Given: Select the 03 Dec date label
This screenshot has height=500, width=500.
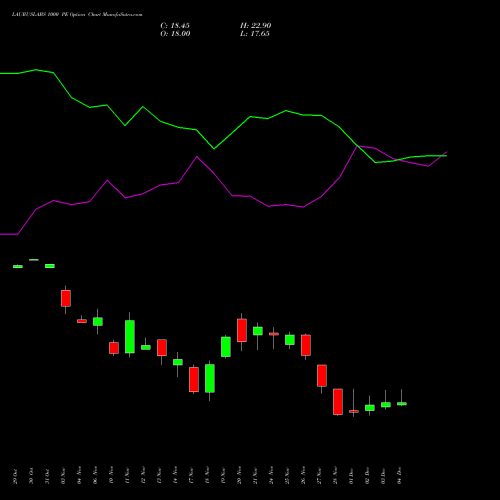Looking at the screenshot, I should pos(383,476).
